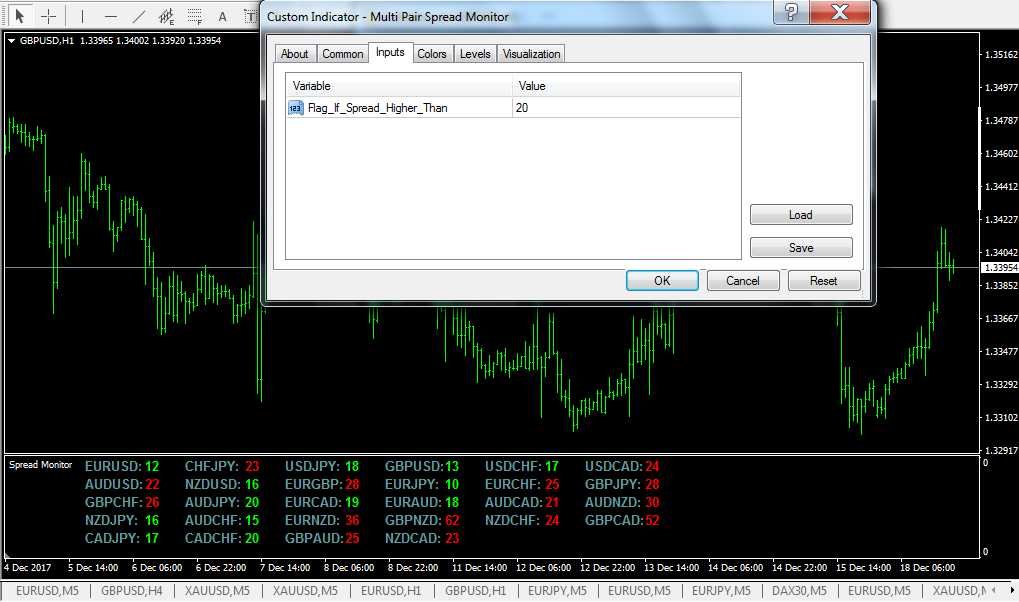Select the equidistant channel tool
The width and height of the screenshot is (1019, 602).
[167, 16]
